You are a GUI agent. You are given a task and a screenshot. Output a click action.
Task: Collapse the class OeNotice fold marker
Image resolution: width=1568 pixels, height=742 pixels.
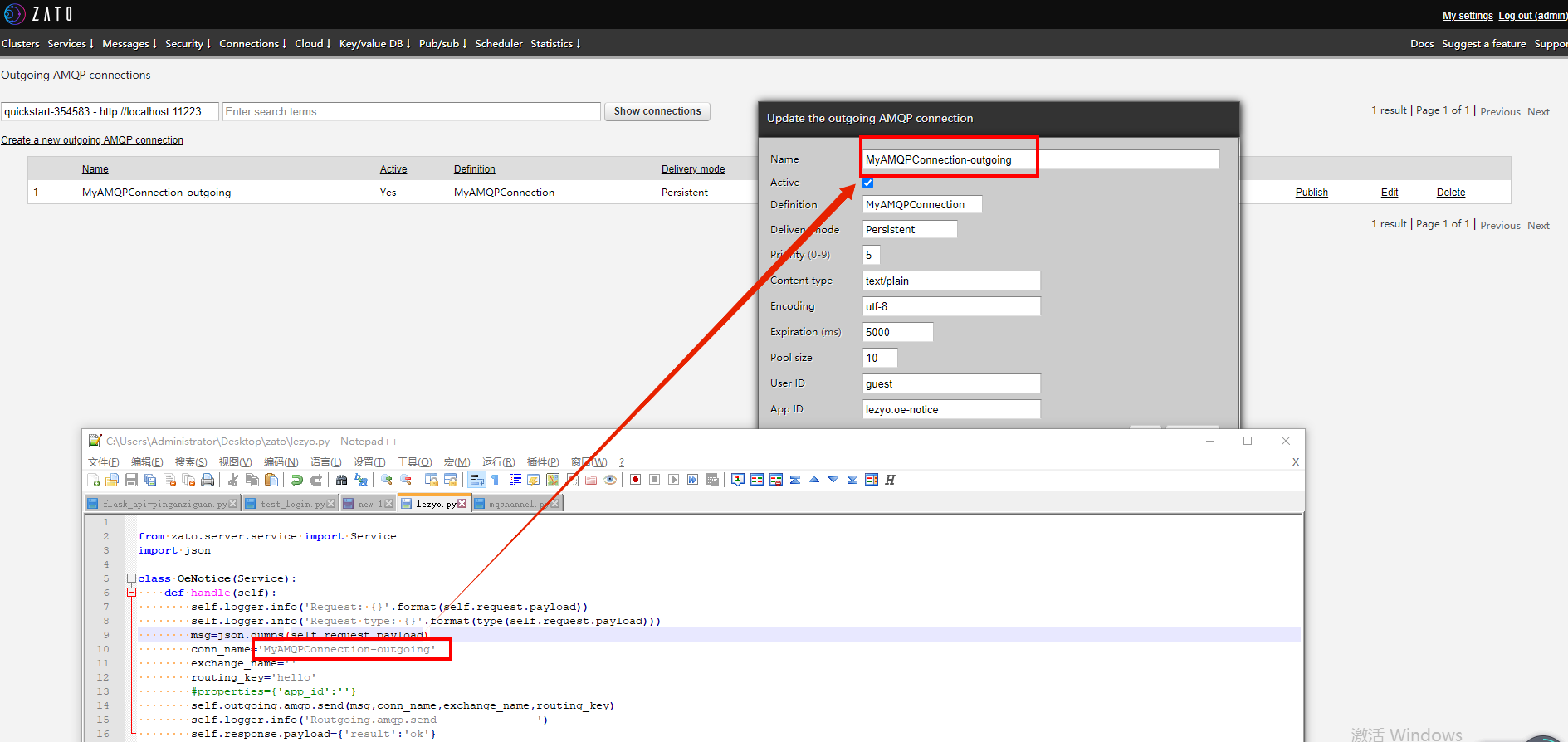click(x=131, y=578)
